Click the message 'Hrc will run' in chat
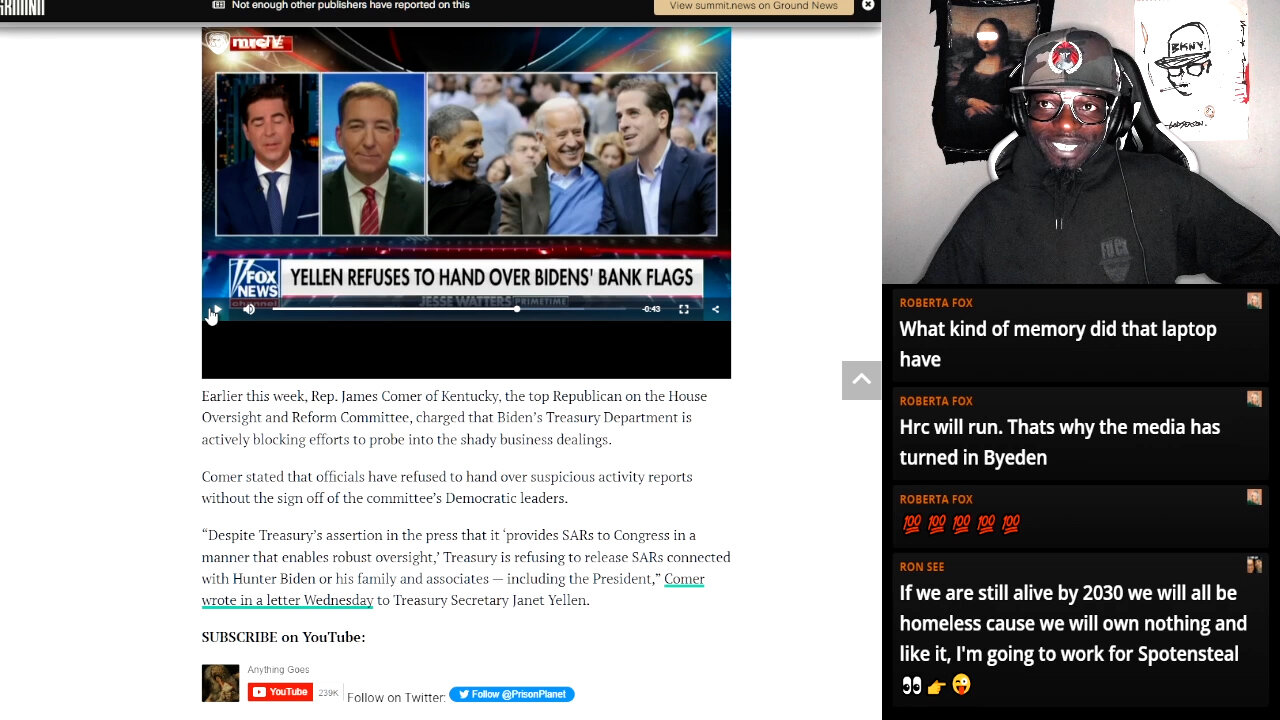This screenshot has width=1280, height=720. click(1060, 442)
